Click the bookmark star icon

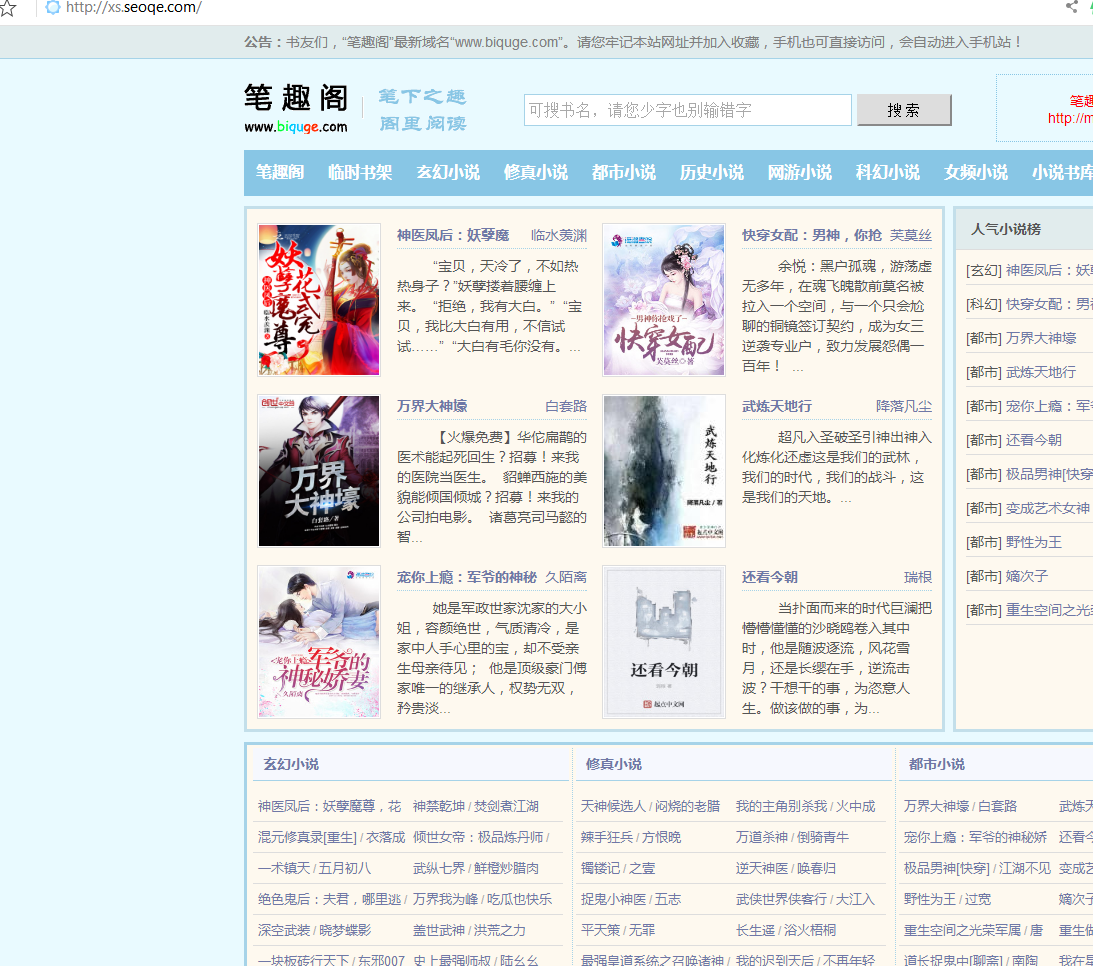pos(8,8)
